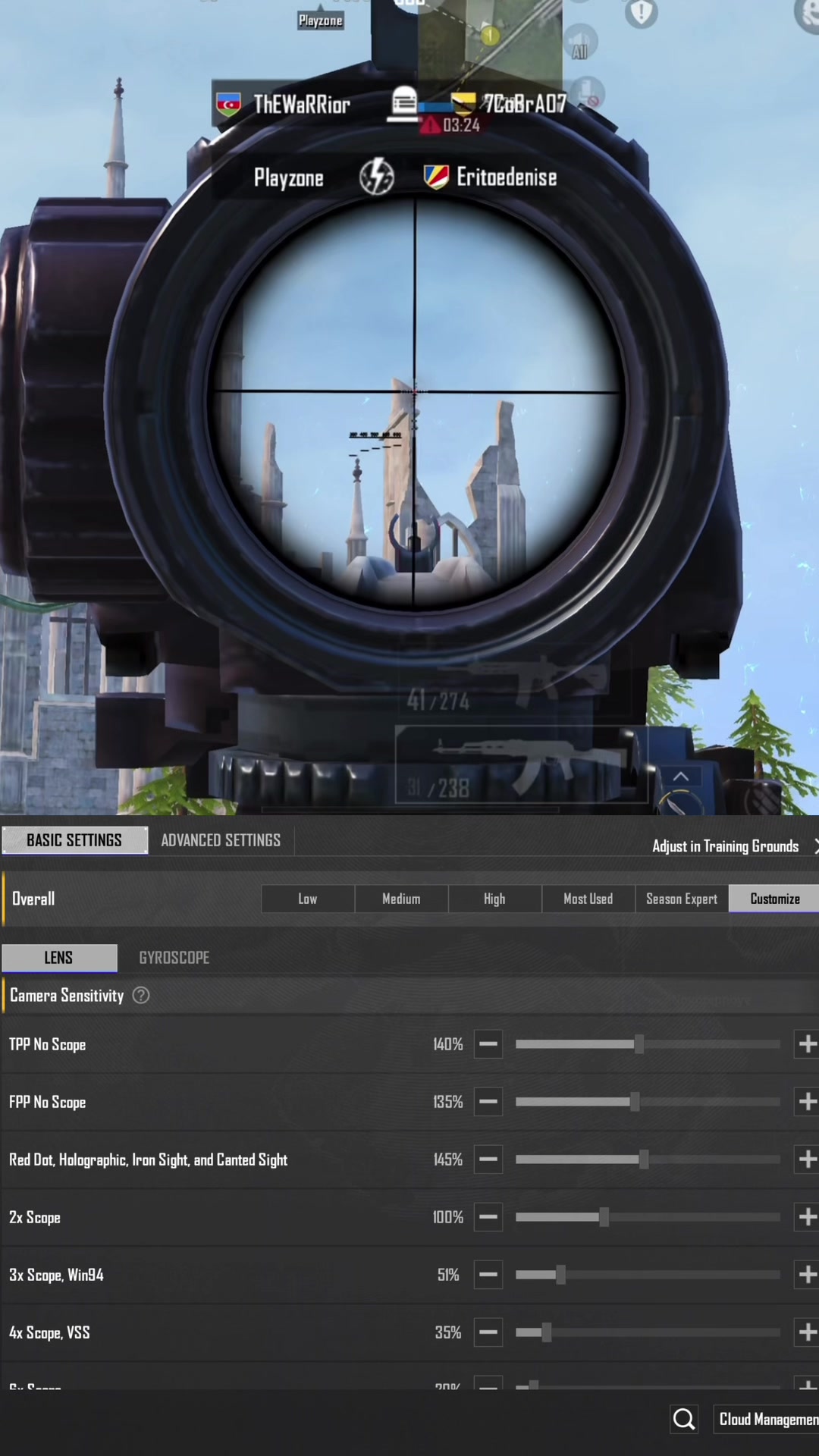The image size is (819, 1456).
Task: Increase TPP No Scope sensitivity
Action: (x=807, y=1044)
